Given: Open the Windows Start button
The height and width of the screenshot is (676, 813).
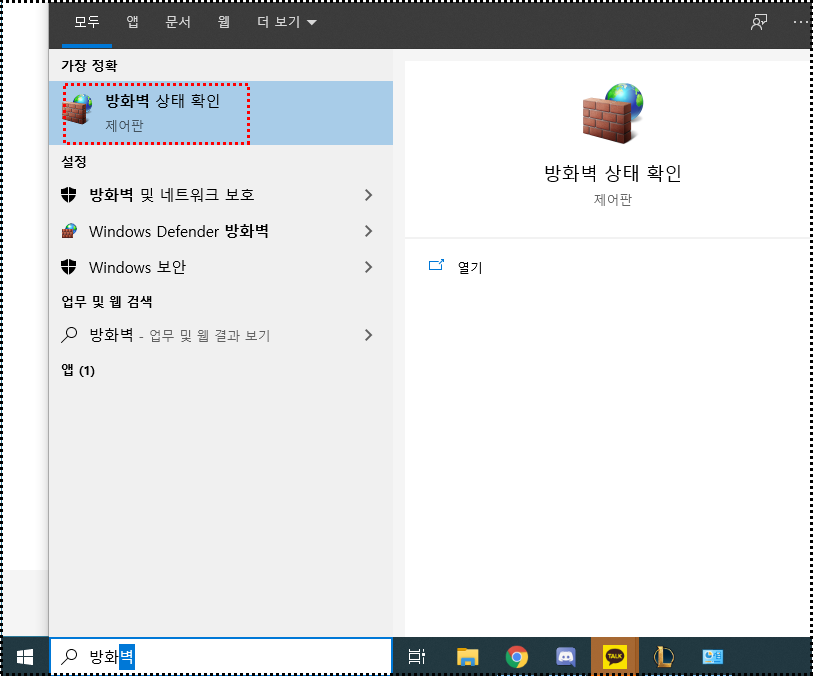Looking at the screenshot, I should [25, 657].
